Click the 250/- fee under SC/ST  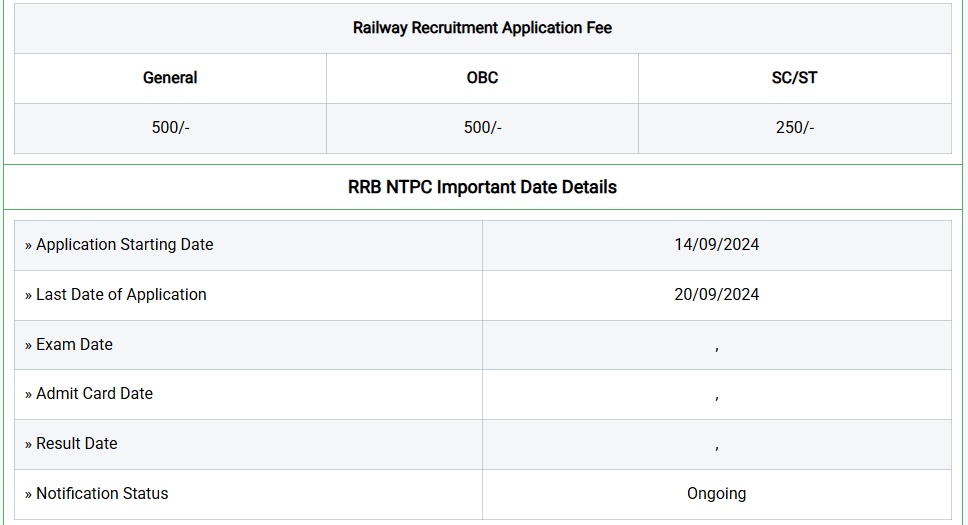click(x=795, y=127)
